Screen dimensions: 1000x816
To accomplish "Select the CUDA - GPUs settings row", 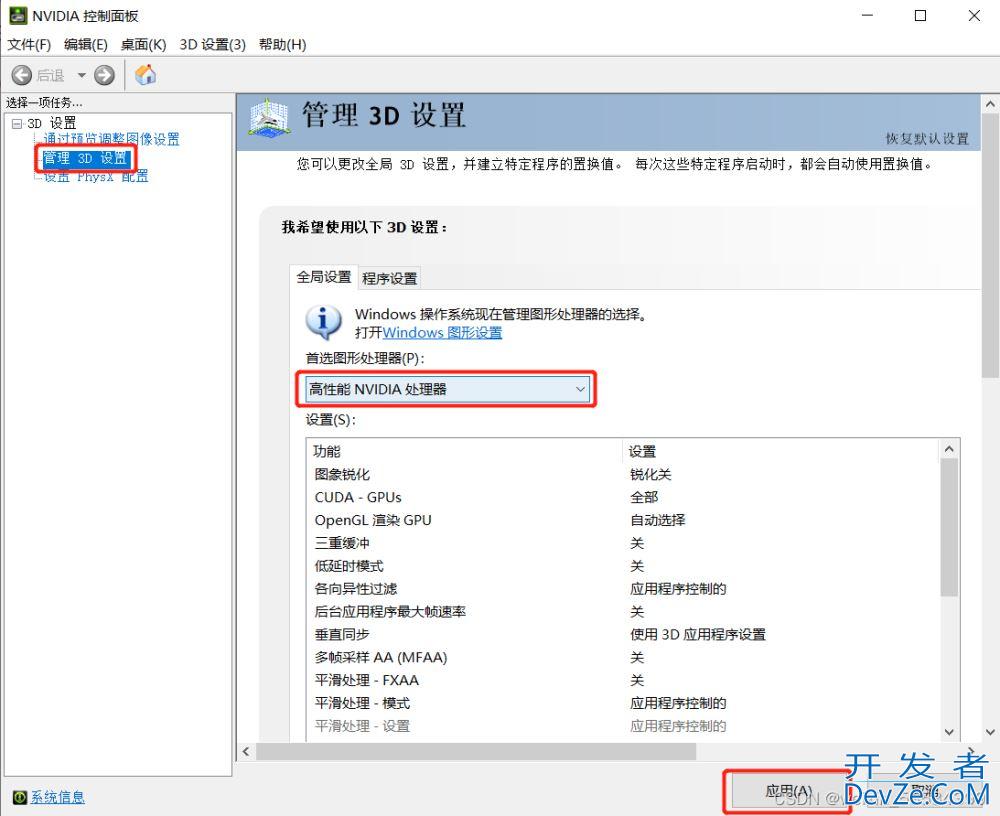I will pyautogui.click(x=623, y=497).
